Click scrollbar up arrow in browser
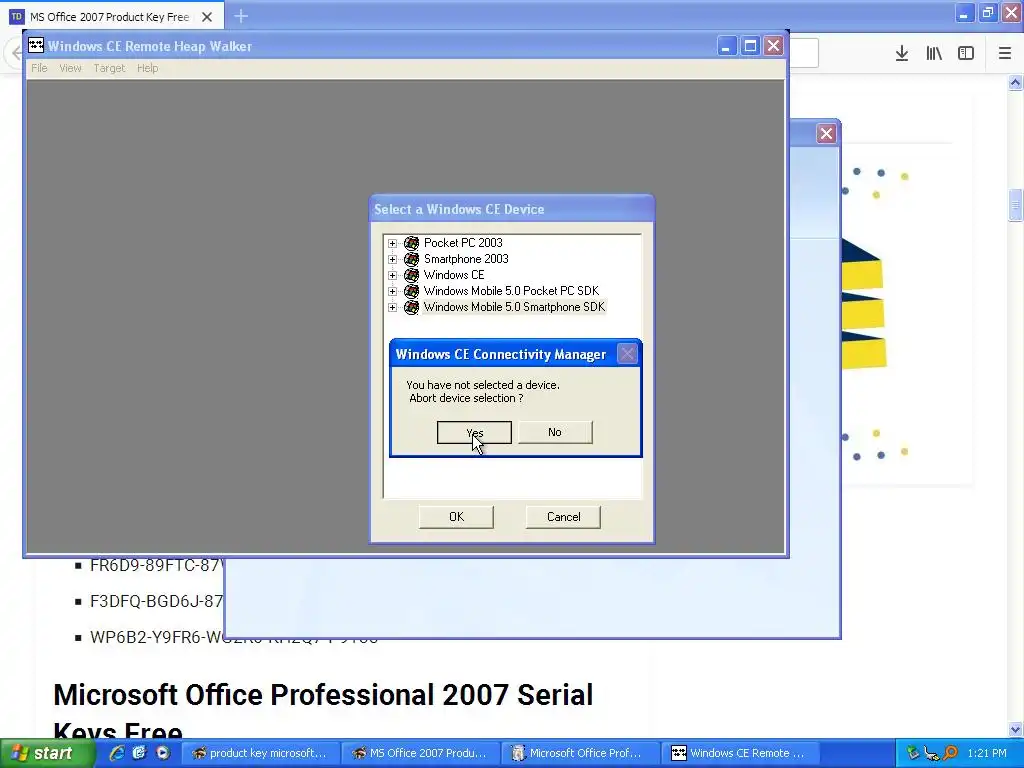The height and width of the screenshot is (768, 1024). 1016,82
